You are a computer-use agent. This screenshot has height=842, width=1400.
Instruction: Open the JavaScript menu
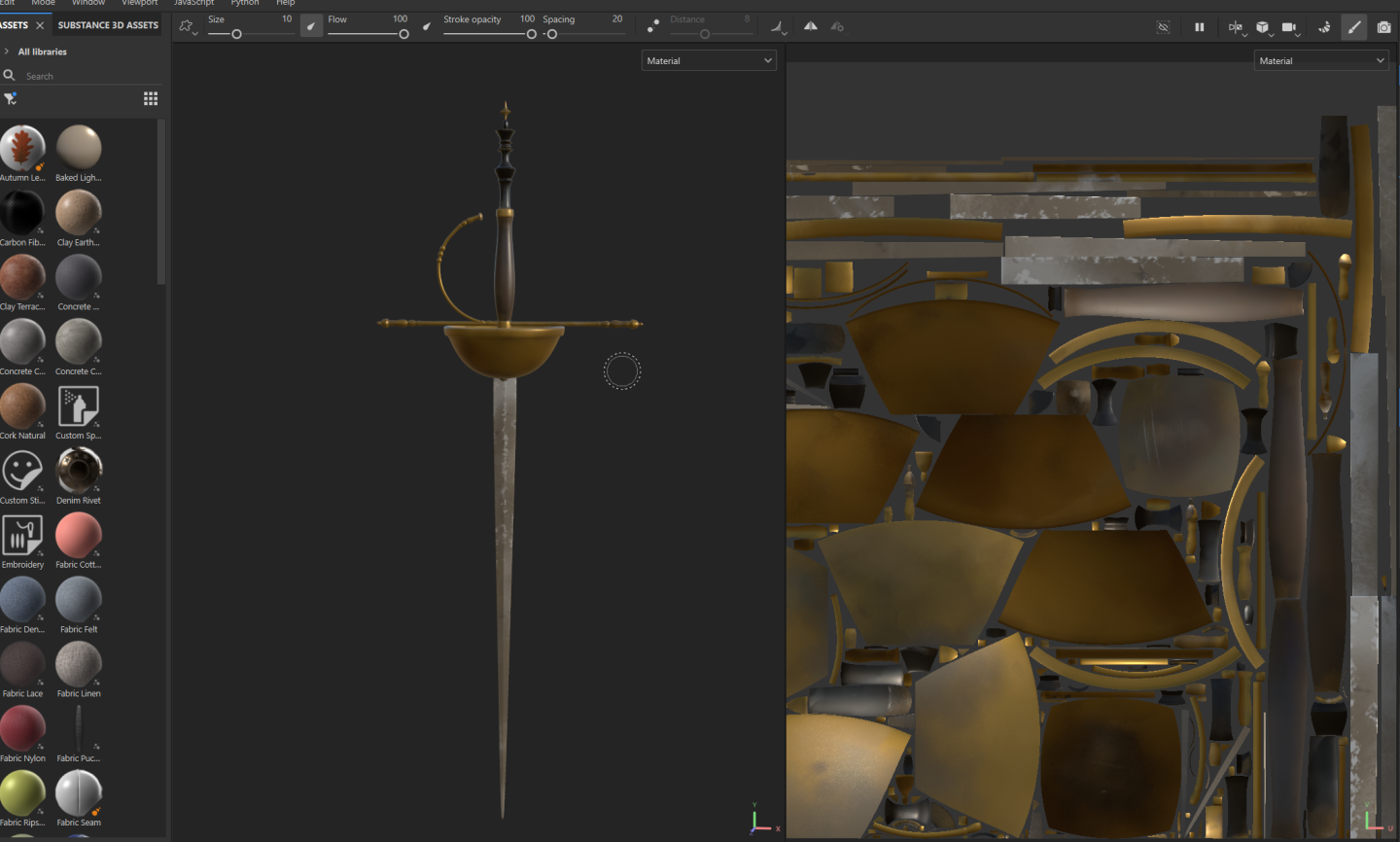(194, 3)
